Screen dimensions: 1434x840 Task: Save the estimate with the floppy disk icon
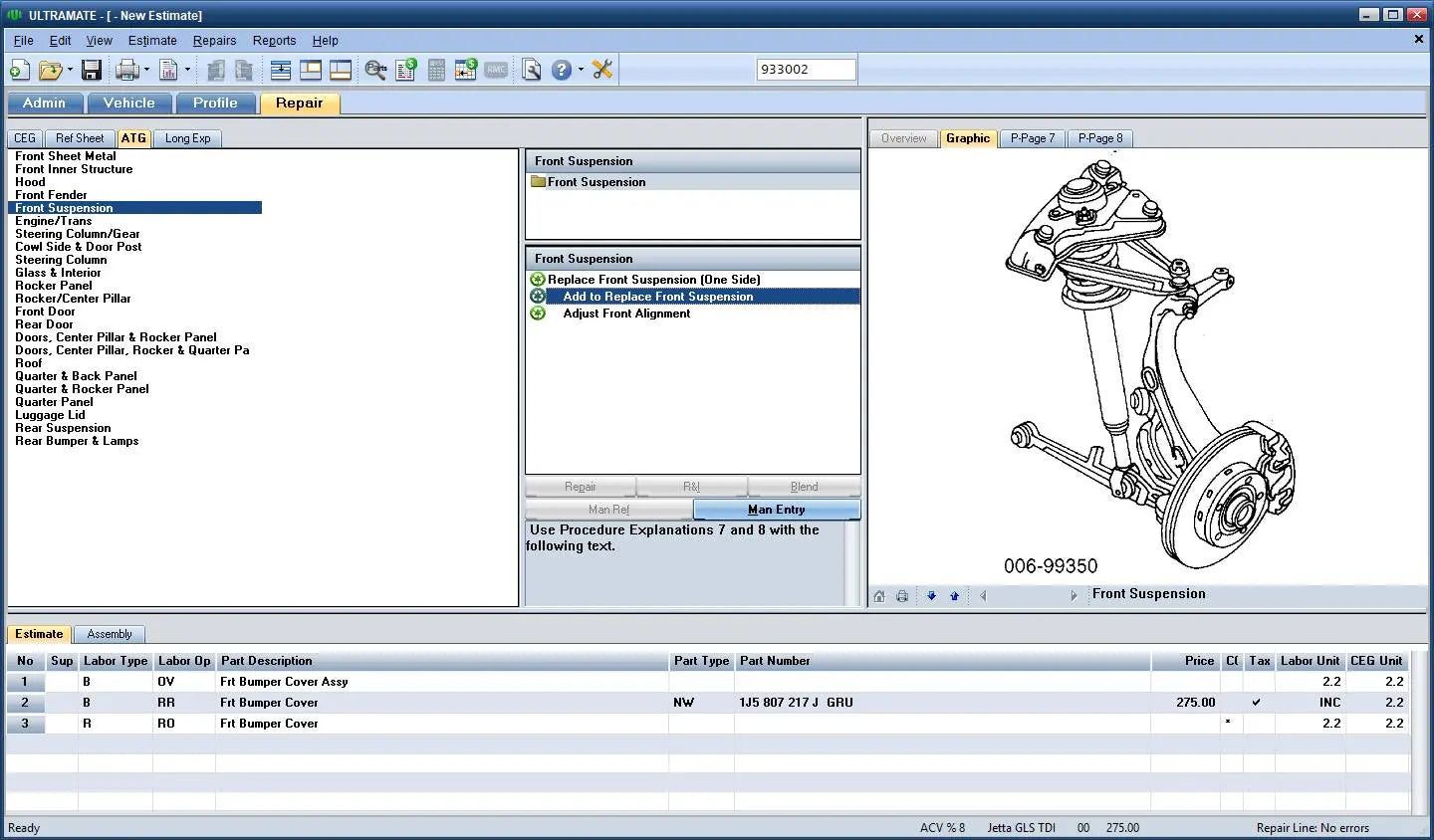click(x=92, y=70)
